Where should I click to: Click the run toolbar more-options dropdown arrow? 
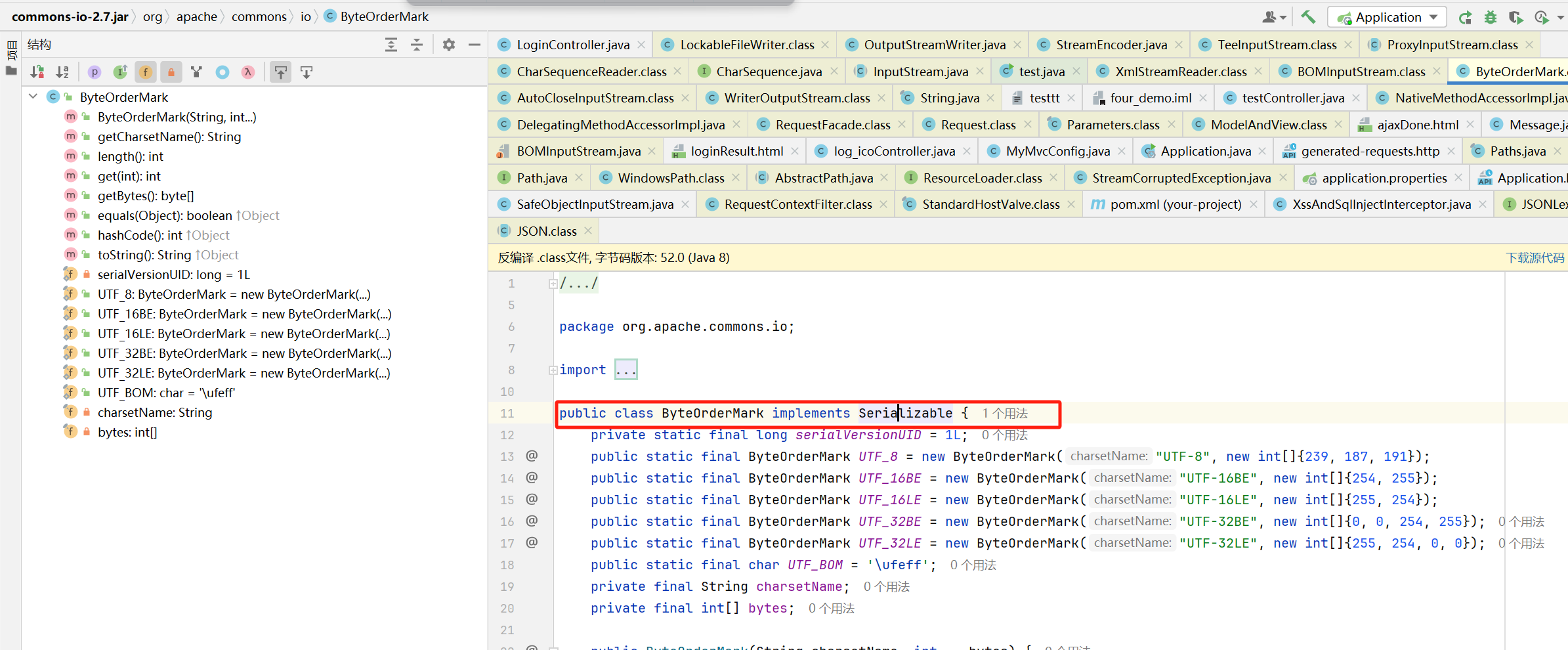click(x=1560, y=17)
